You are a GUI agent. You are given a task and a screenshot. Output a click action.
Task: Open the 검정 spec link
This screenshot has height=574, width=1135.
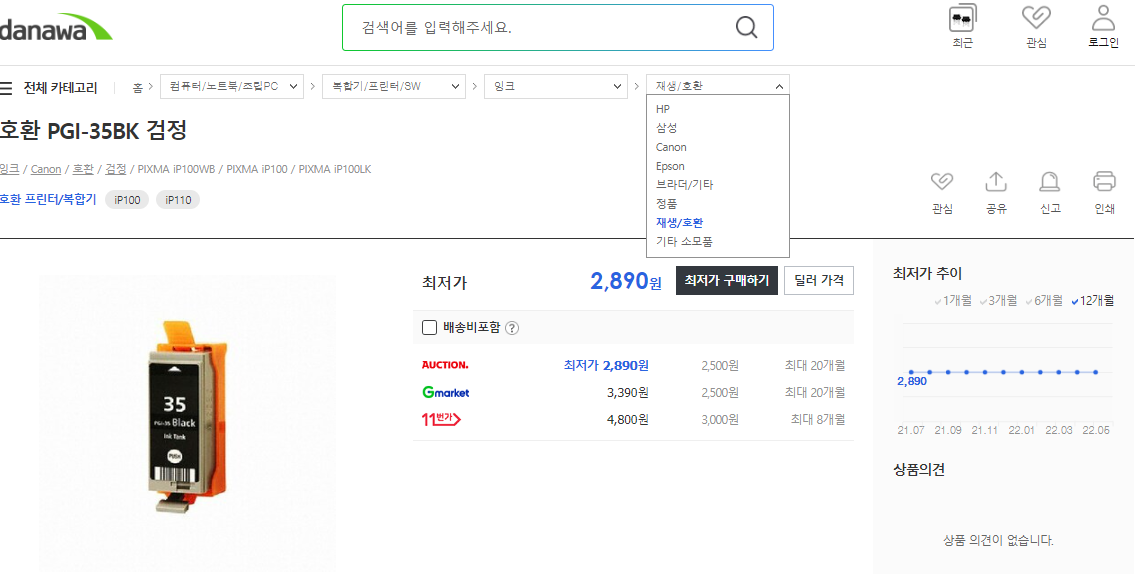116,169
